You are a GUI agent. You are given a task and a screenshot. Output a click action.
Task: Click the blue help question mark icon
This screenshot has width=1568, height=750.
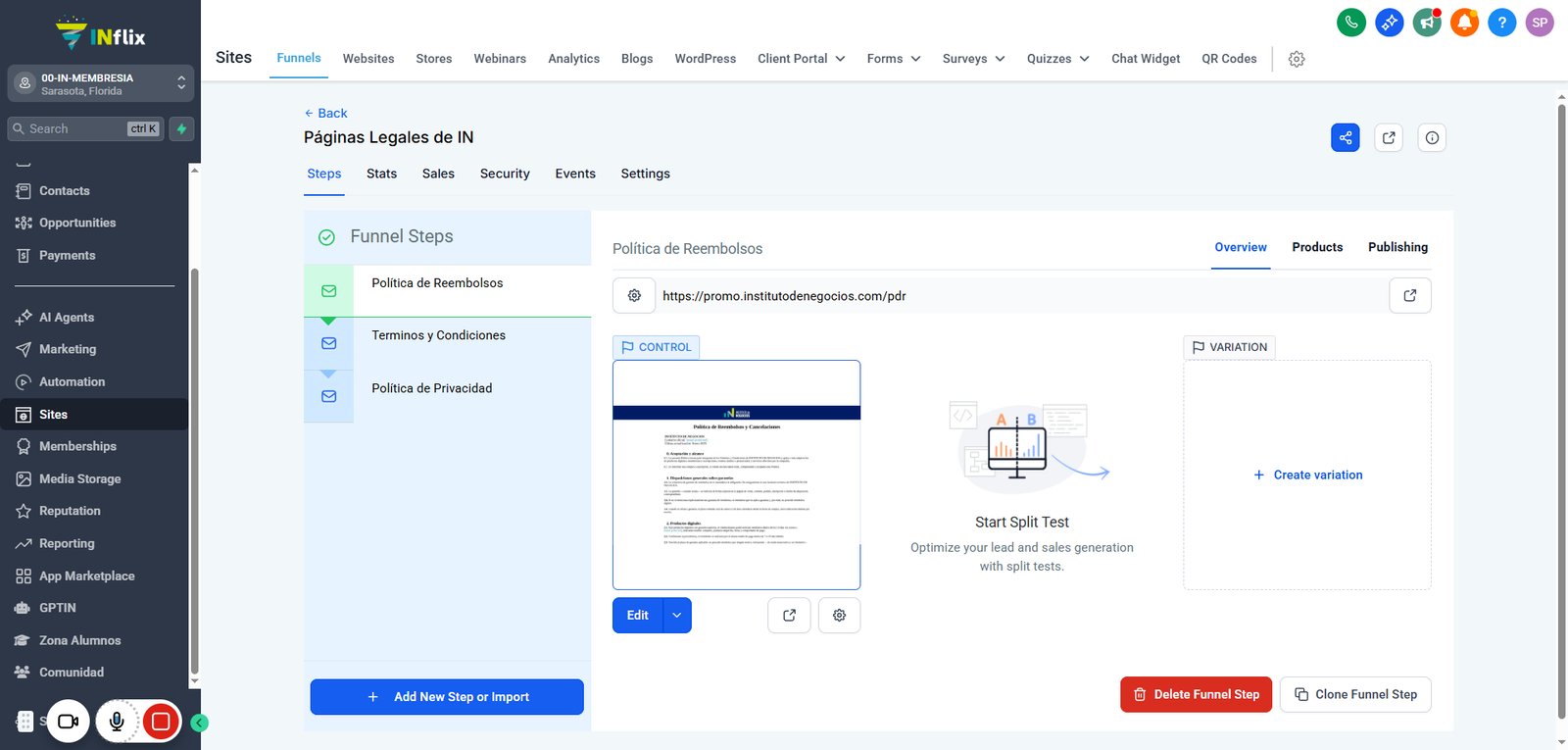pos(1501,23)
